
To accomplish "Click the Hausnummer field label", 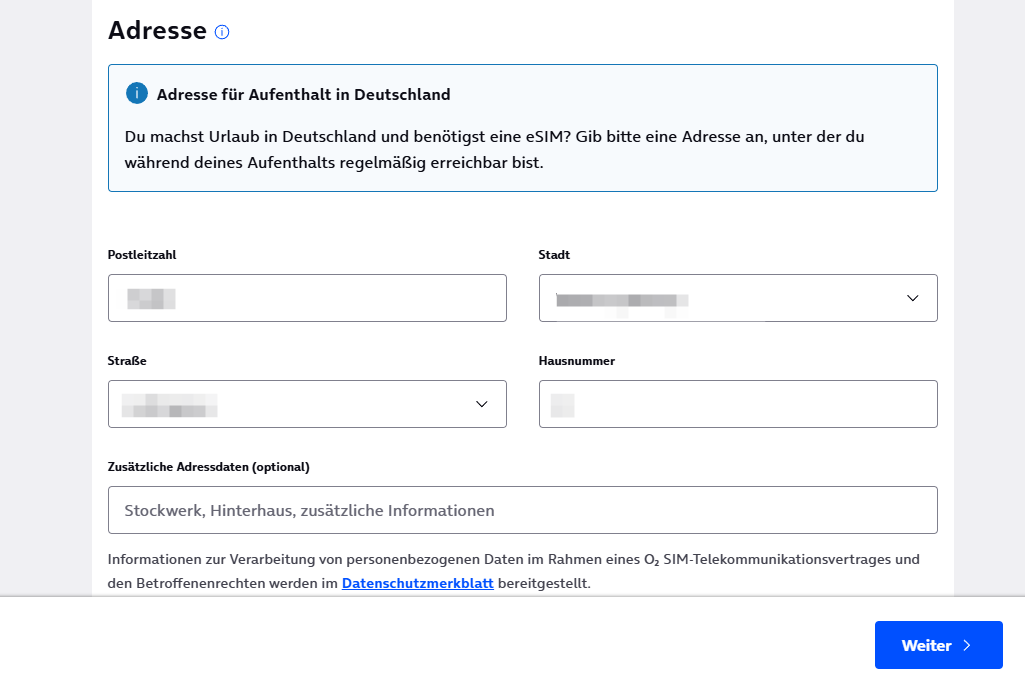I will coord(576,361).
